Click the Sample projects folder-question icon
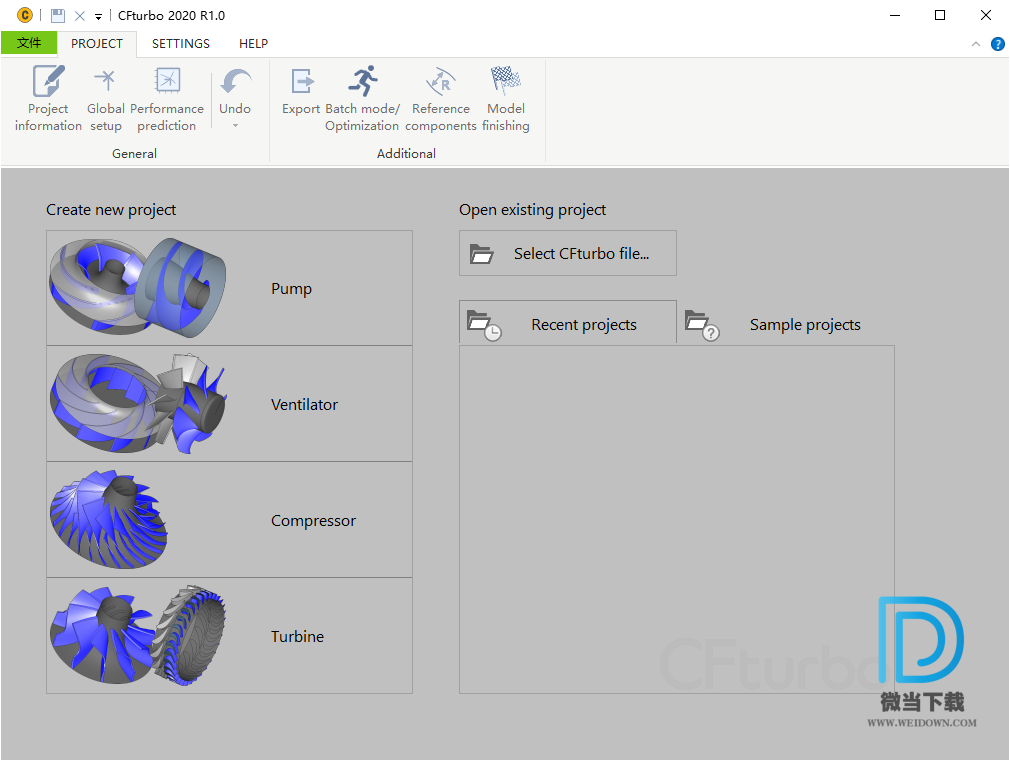The height and width of the screenshot is (761, 1010). [701, 325]
